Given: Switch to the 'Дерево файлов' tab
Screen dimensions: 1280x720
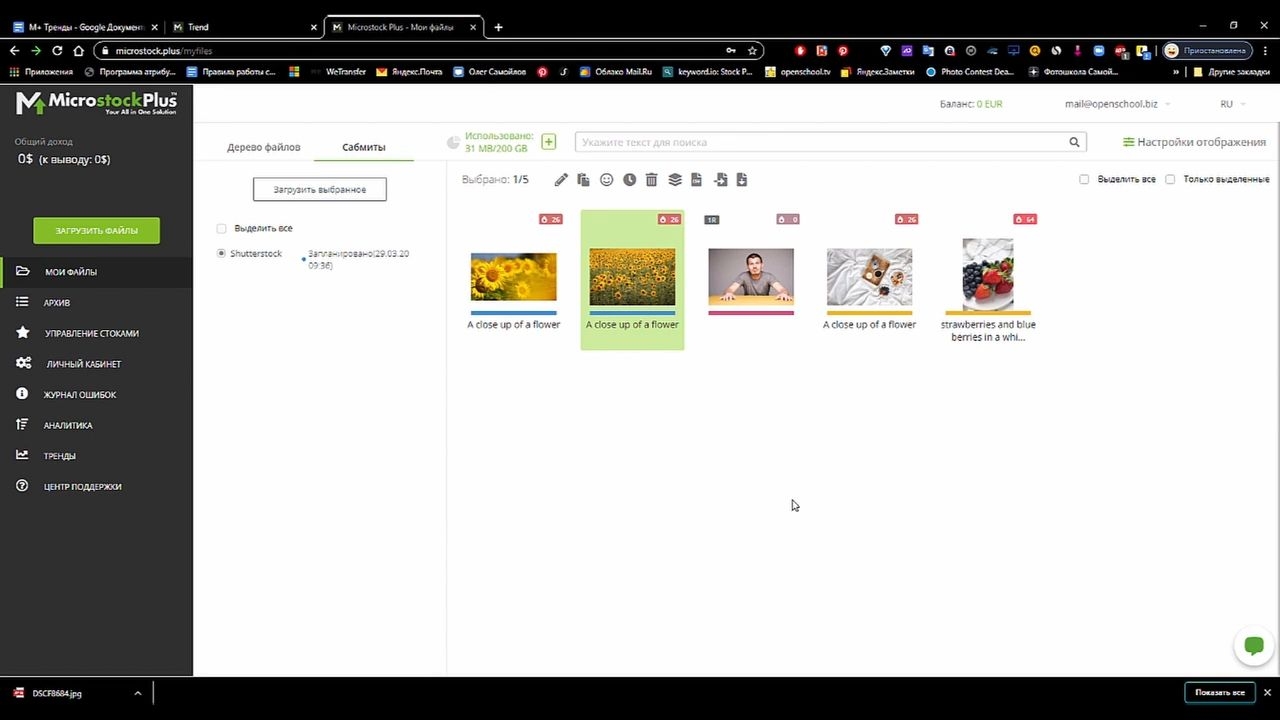Looking at the screenshot, I should tap(263, 147).
